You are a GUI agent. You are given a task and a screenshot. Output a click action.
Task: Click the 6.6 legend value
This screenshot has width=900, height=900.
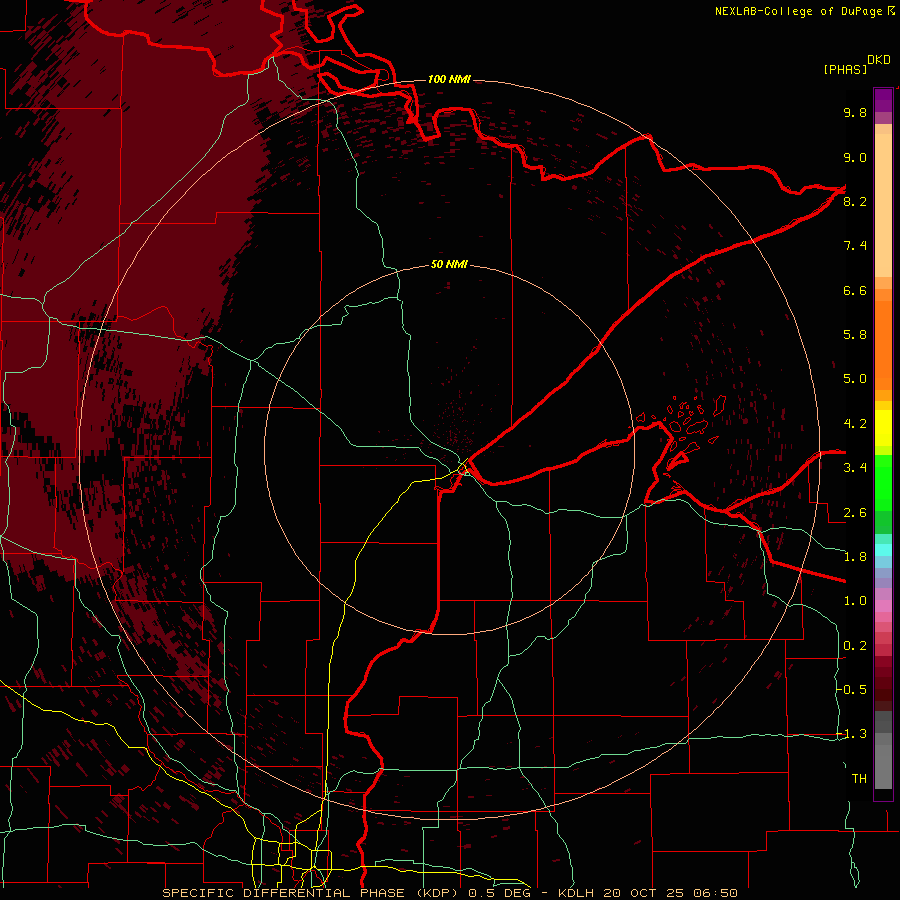pos(855,290)
